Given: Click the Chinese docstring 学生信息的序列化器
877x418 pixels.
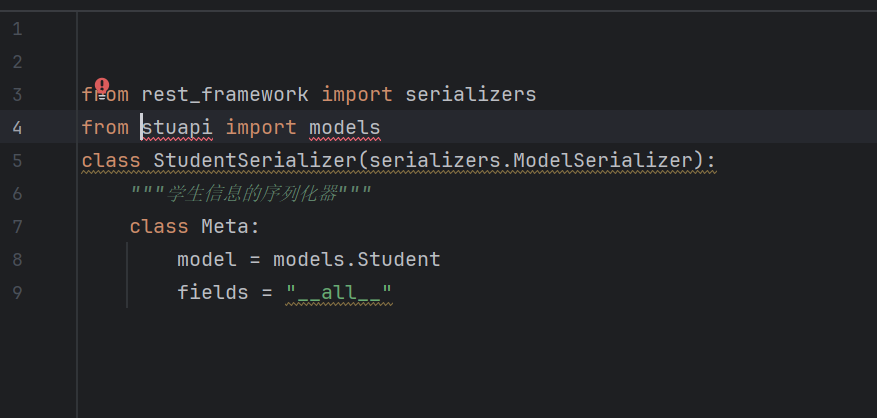Looking at the screenshot, I should pos(252,194).
